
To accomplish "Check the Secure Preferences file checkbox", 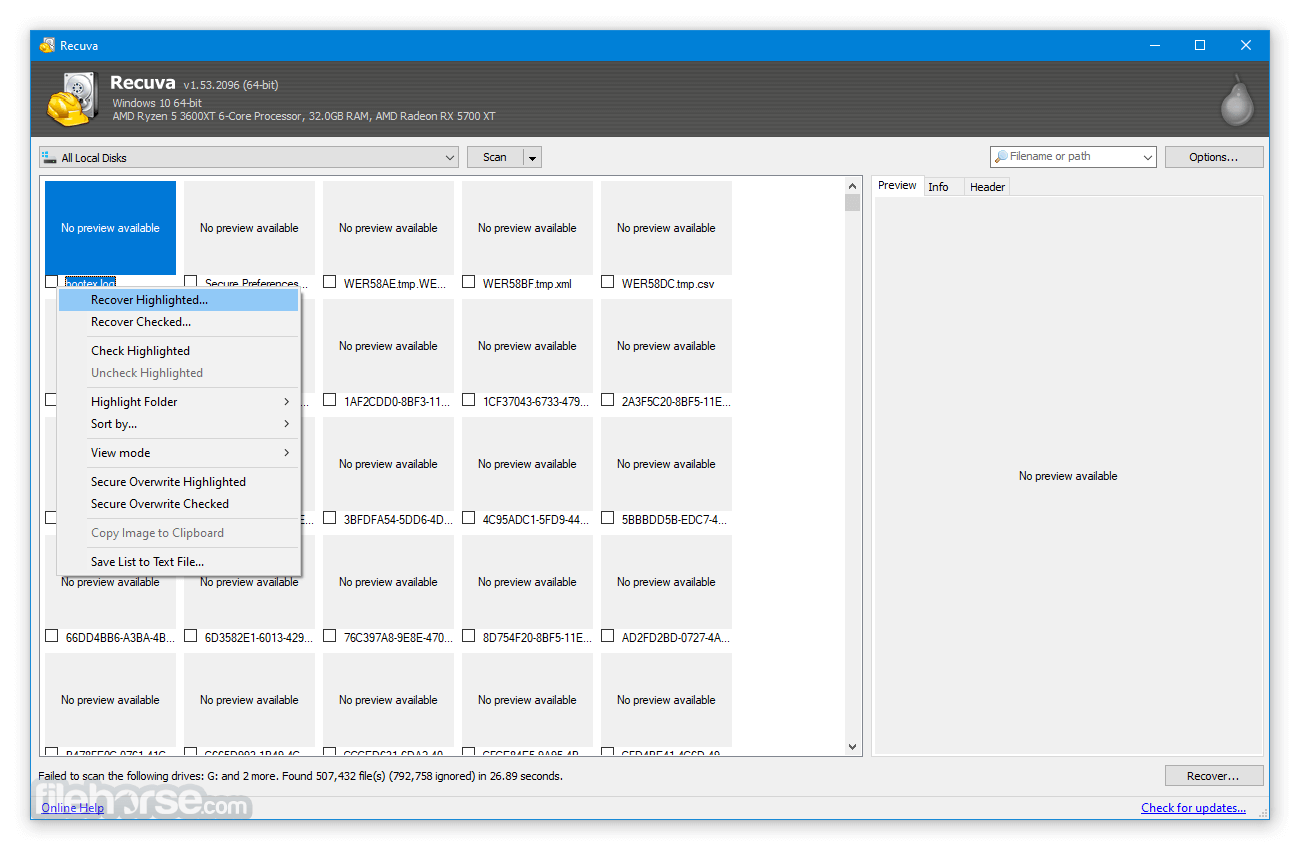I will click(191, 282).
